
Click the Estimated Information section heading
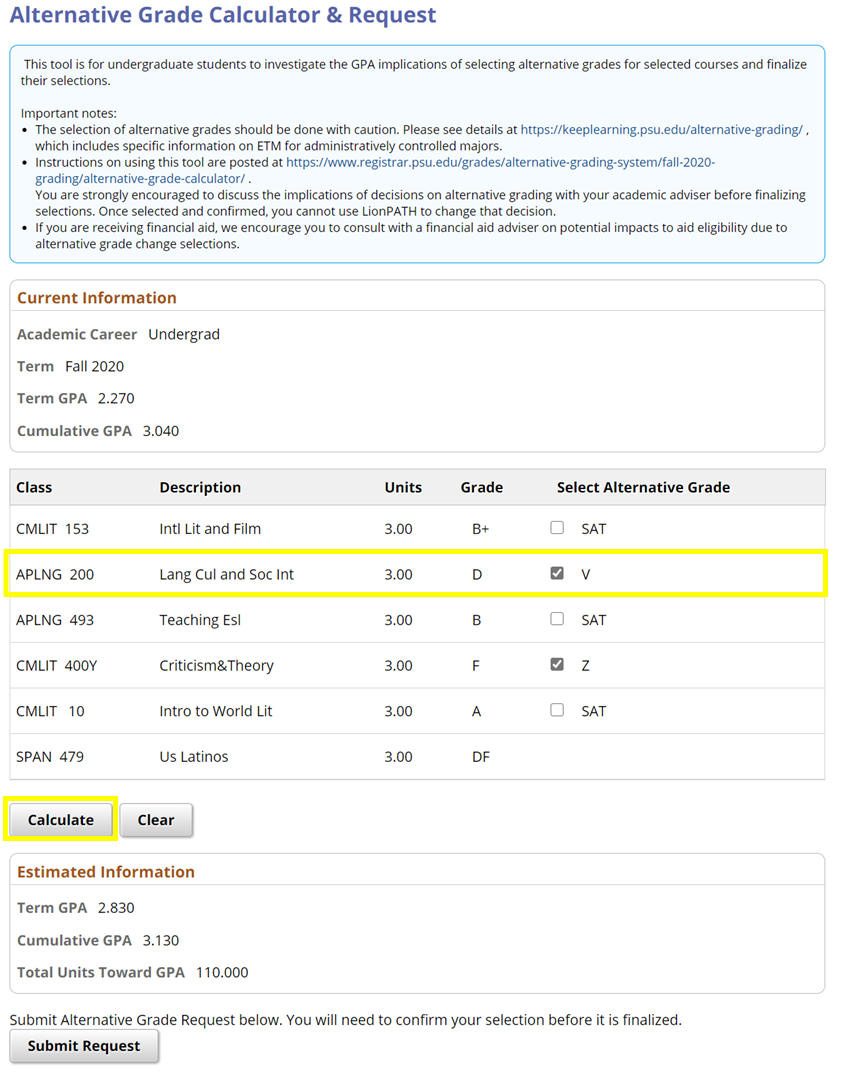pos(106,872)
